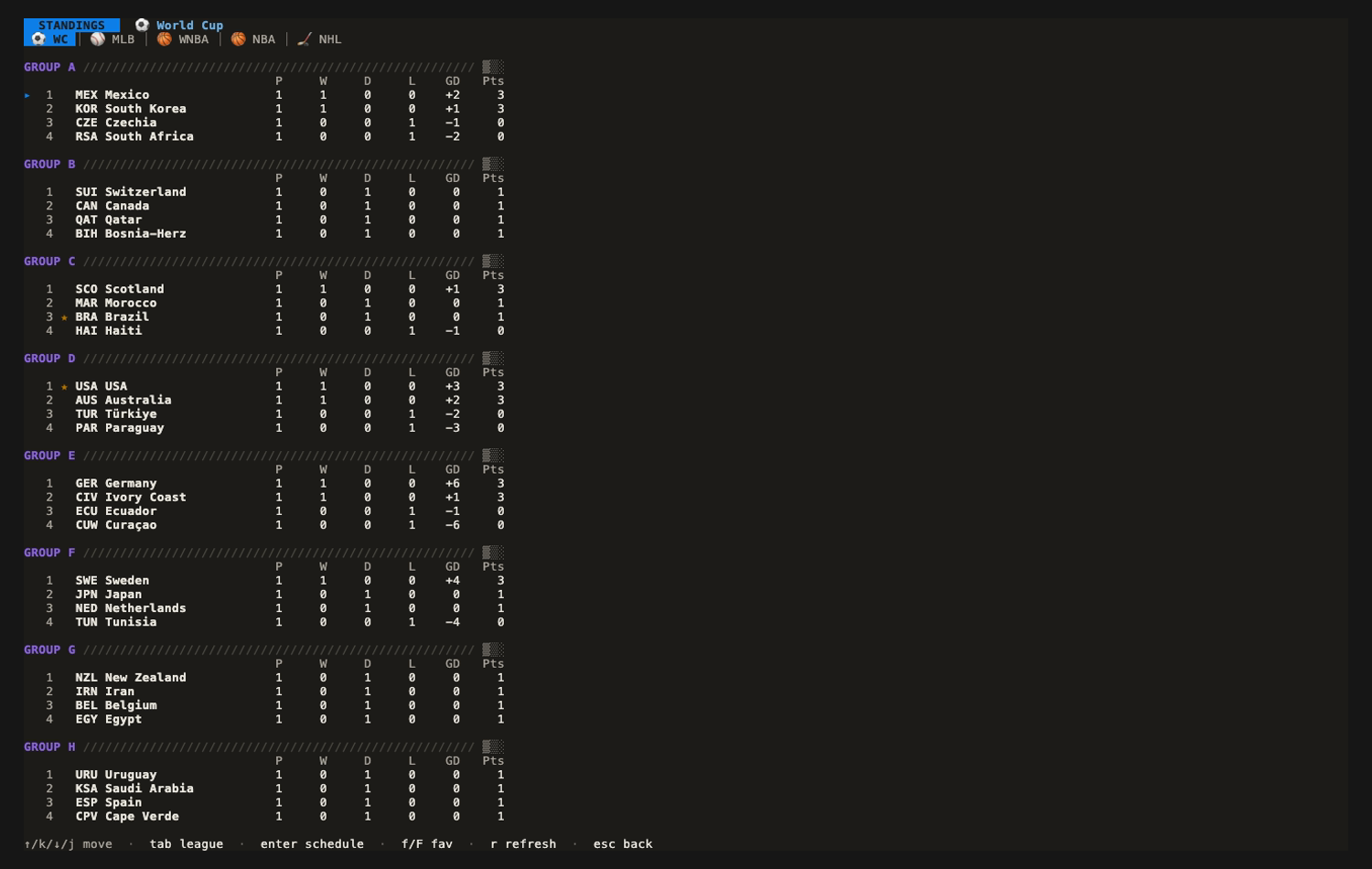This screenshot has height=869, width=1372.
Task: Select the GER Germany team name
Action: point(116,484)
